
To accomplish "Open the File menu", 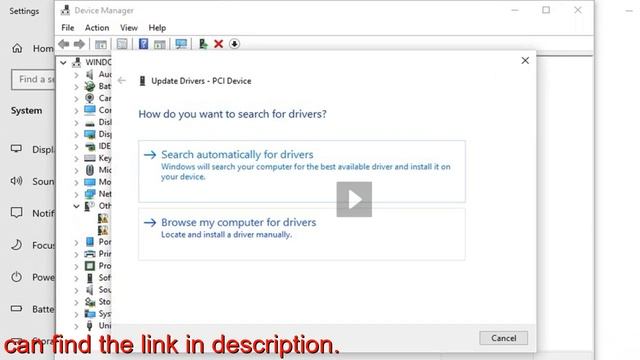I will click(x=68, y=28).
